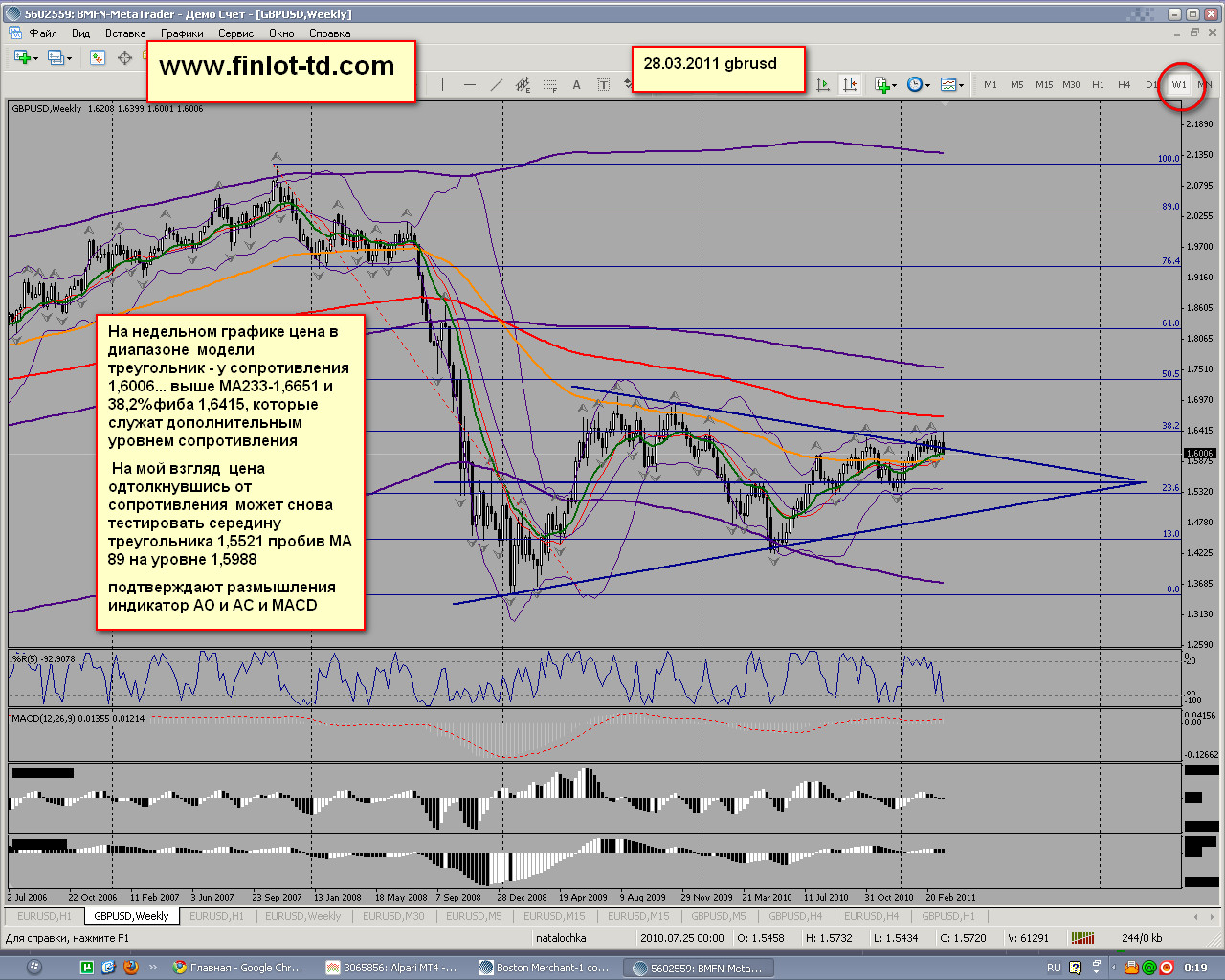This screenshot has width=1225, height=980.
Task: Open the Market Watch panel icon
Action: point(97,58)
